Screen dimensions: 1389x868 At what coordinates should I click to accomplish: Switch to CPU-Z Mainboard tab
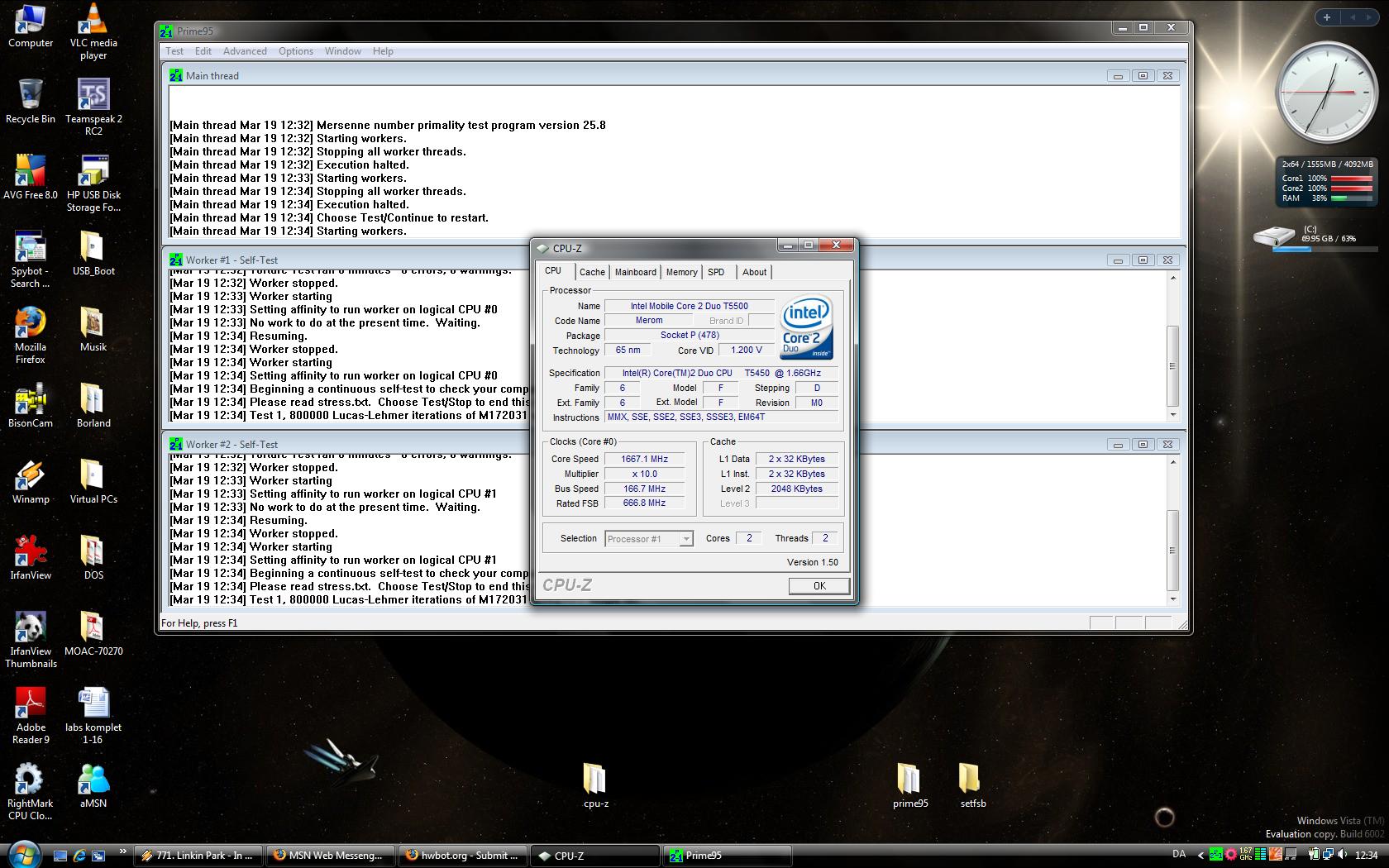pos(636,272)
